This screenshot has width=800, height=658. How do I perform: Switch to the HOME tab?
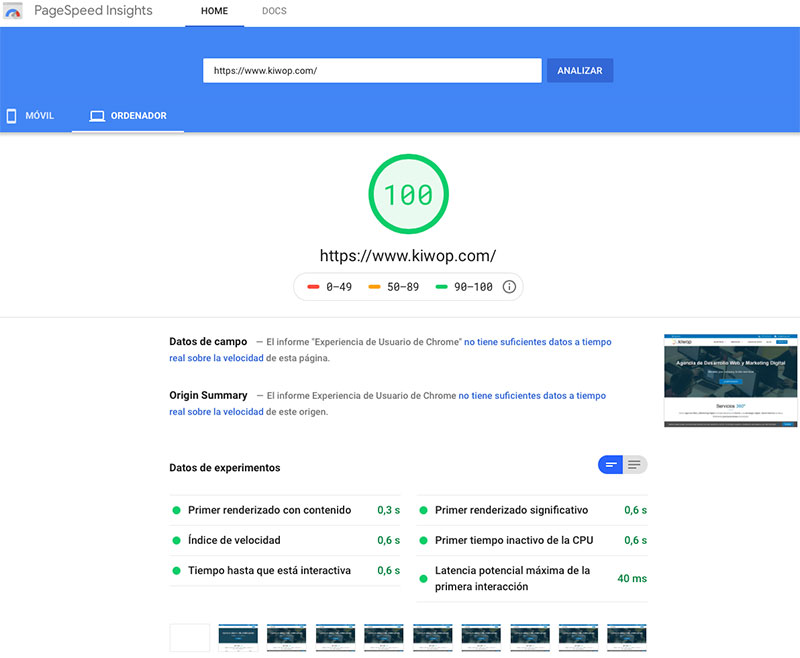click(214, 11)
